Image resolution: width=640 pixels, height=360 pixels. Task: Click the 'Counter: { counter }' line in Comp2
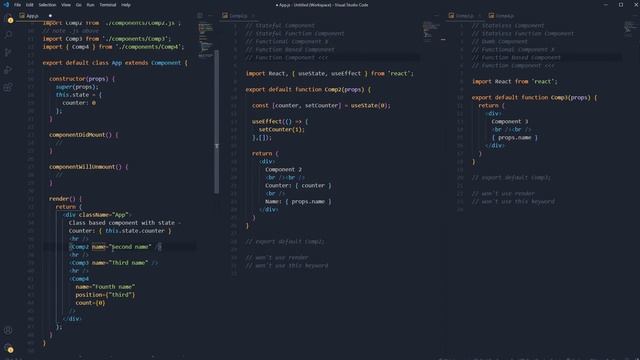(x=298, y=185)
